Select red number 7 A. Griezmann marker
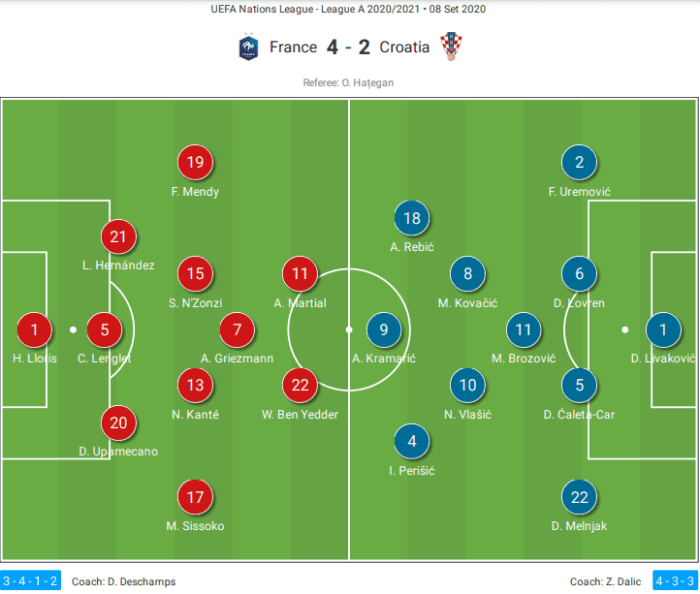700x594 pixels. click(x=237, y=330)
